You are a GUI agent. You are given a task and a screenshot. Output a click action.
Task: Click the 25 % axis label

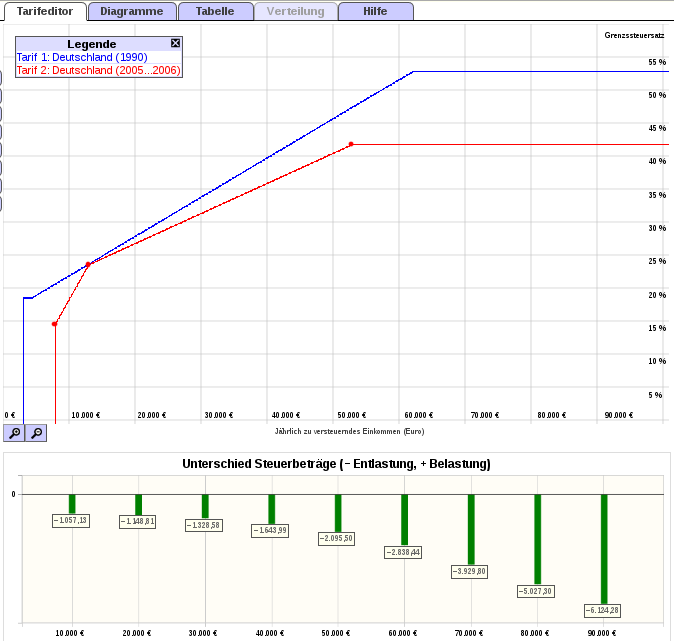point(657,261)
